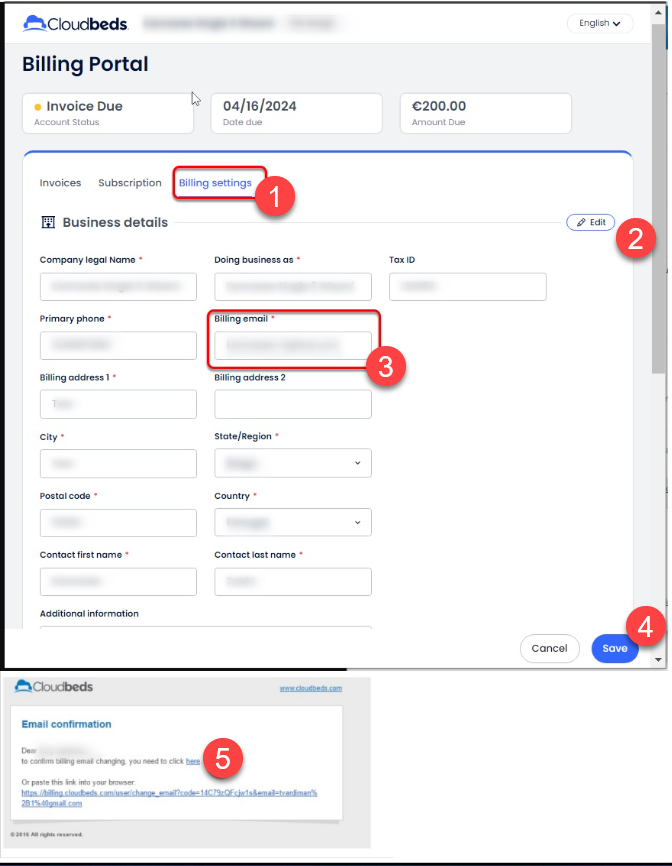
Task: Click the €200.00 amount due card
Action: pyautogui.click(x=486, y=113)
